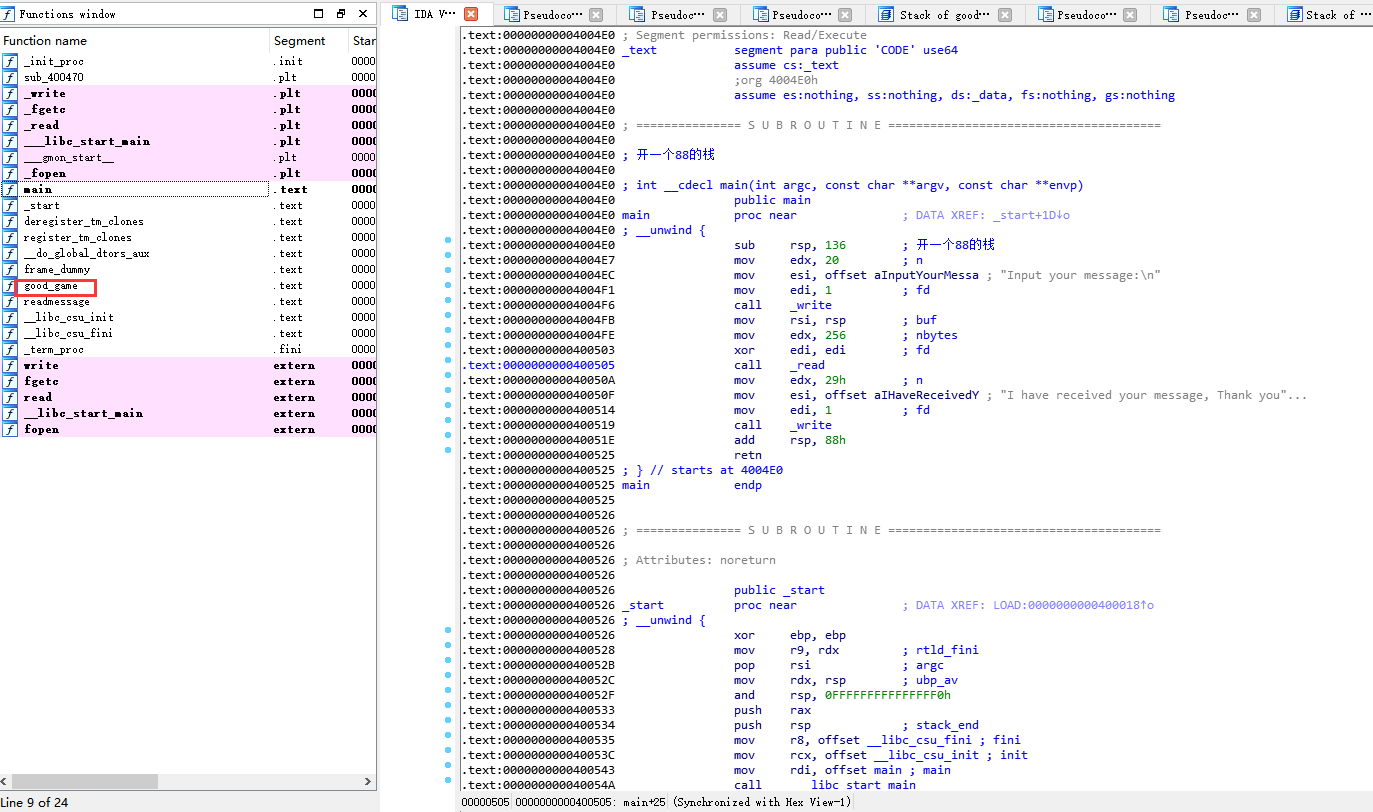This screenshot has width=1373, height=812.
Task: Click the Stack of good tab's icon
Action: click(885, 15)
